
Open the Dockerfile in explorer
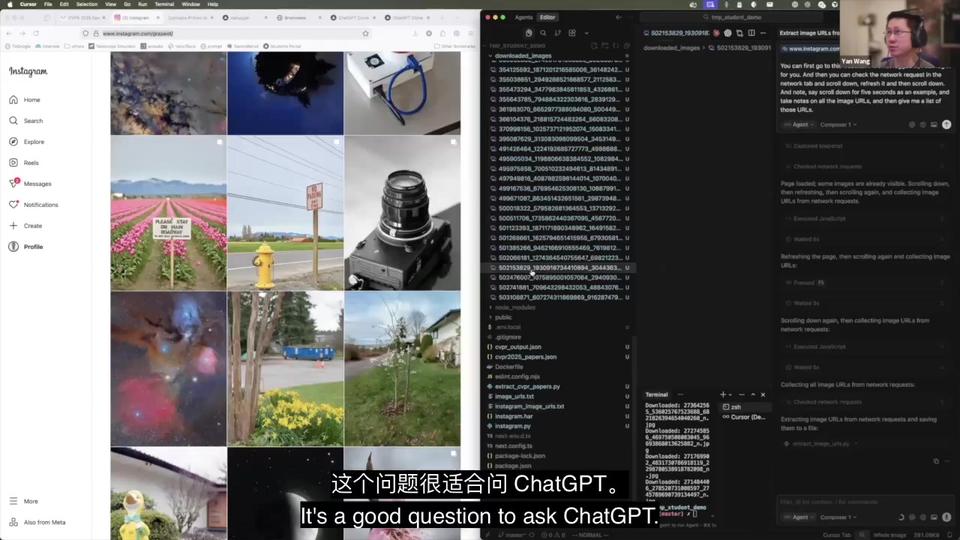(x=509, y=367)
